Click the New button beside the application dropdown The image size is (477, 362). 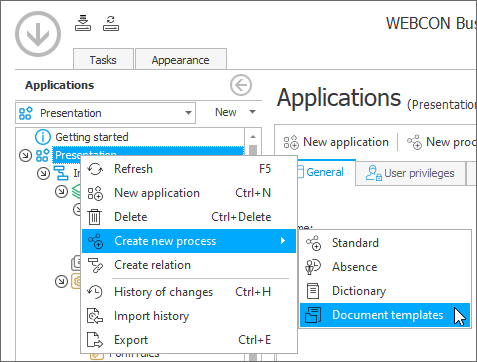pos(226,112)
